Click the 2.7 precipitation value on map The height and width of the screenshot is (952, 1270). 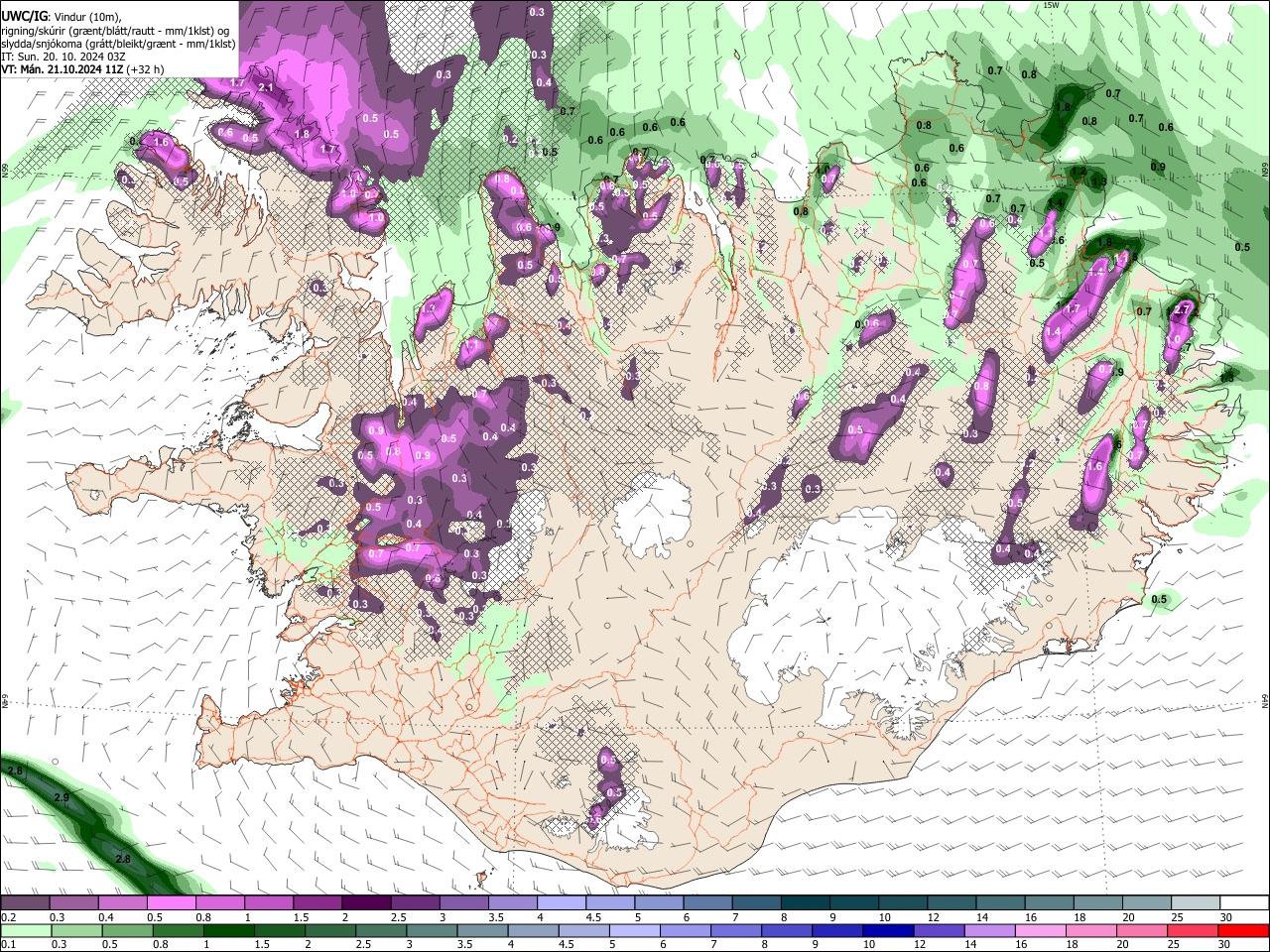click(1181, 309)
